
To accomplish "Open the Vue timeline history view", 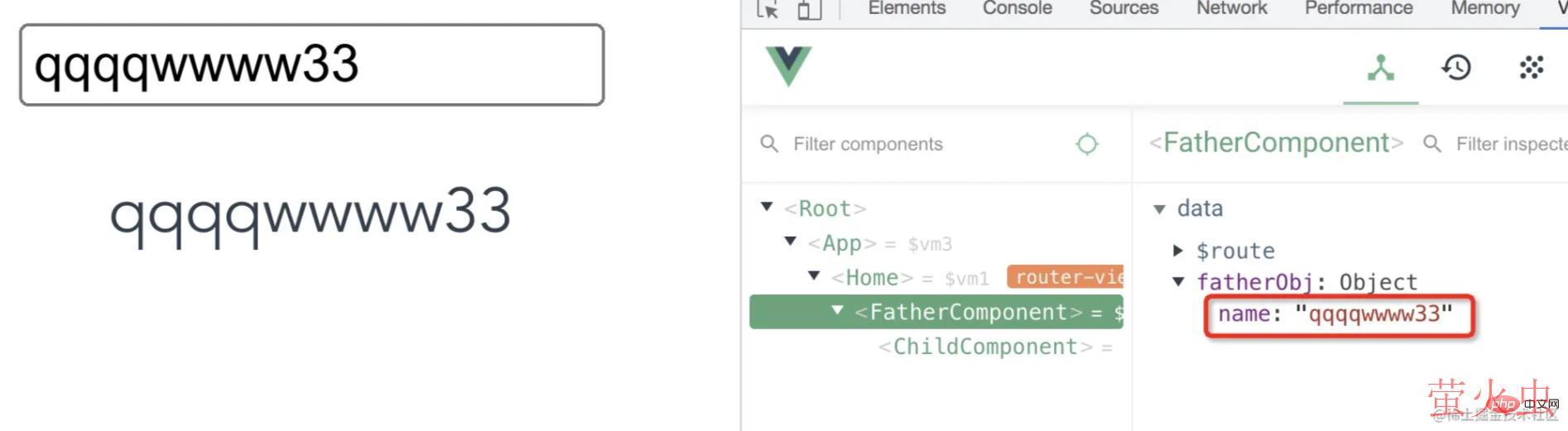I will [1456, 67].
